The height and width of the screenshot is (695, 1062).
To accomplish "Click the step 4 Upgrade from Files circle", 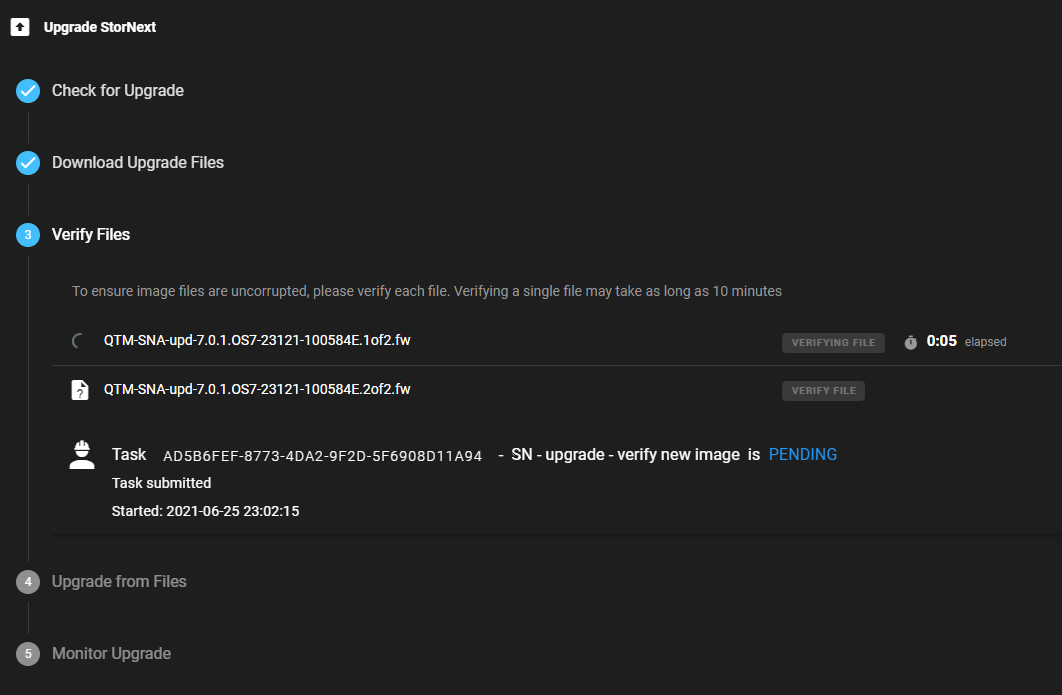I will (28, 582).
